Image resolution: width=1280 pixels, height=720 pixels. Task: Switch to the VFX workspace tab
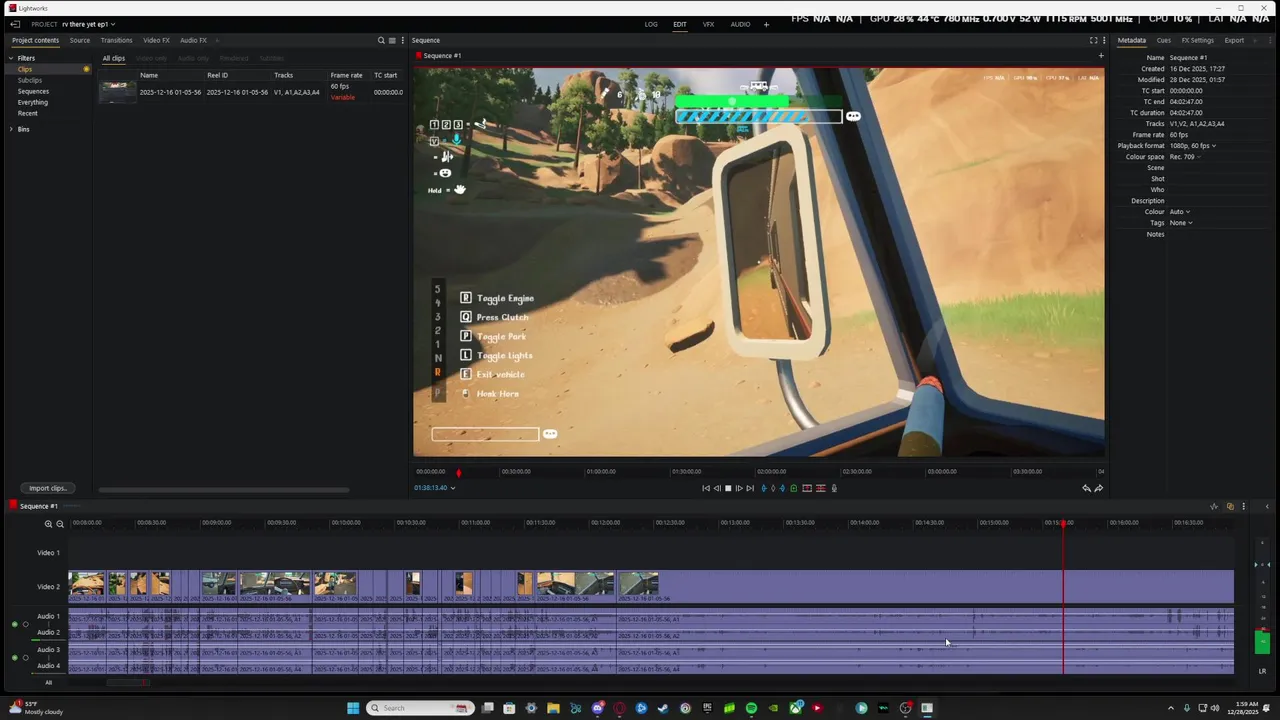[x=708, y=24]
